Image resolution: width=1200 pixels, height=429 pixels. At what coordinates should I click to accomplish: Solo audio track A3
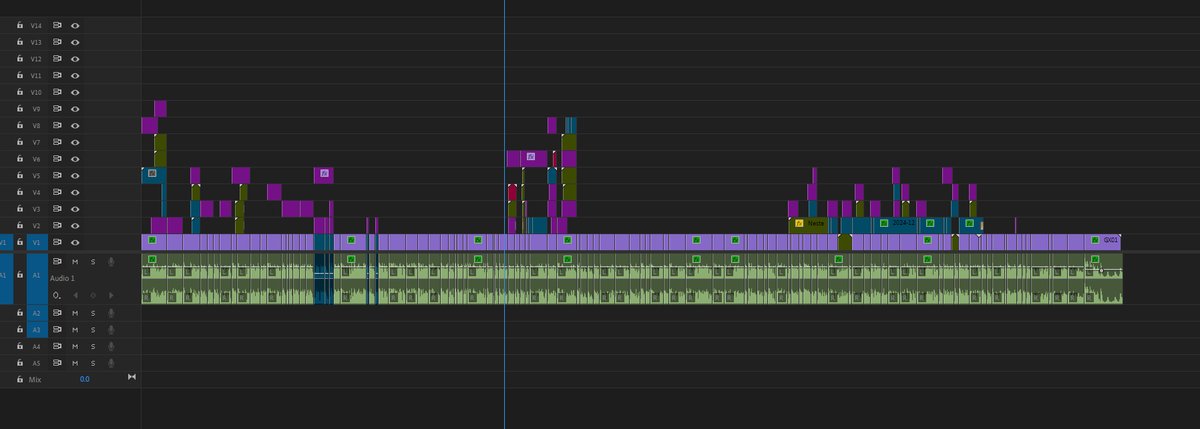click(93, 329)
